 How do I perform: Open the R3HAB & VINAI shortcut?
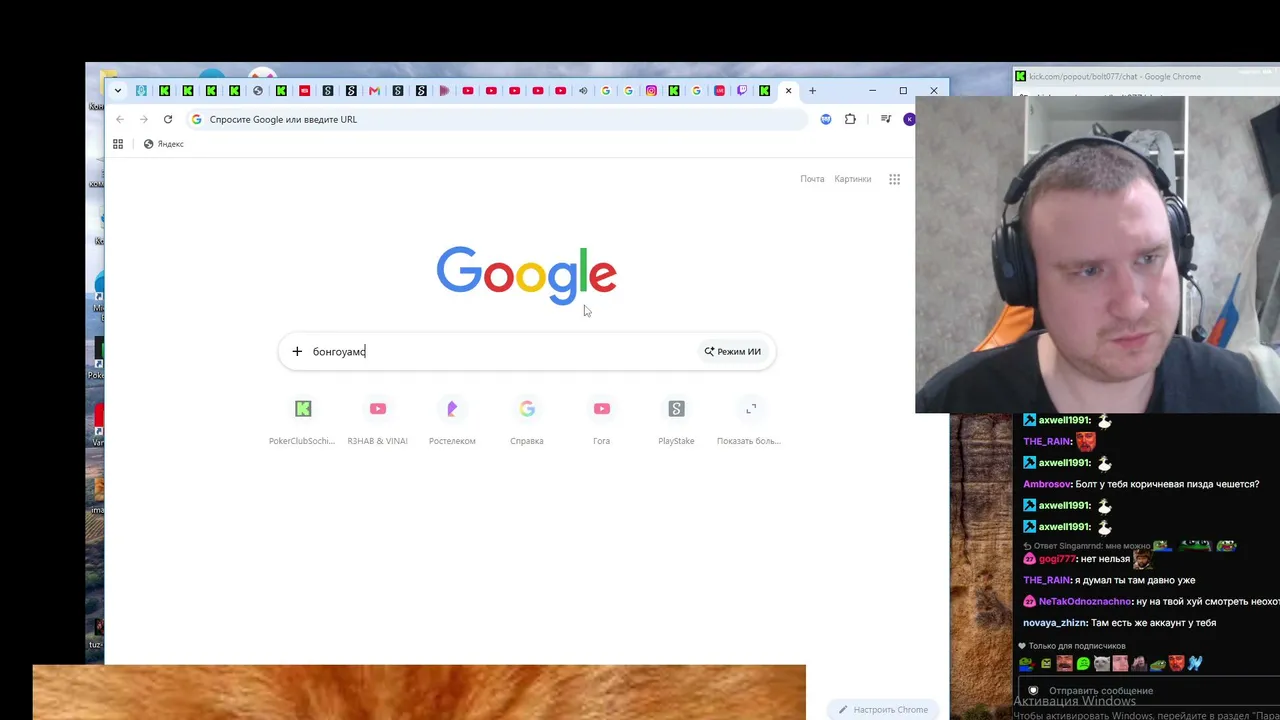point(377,421)
